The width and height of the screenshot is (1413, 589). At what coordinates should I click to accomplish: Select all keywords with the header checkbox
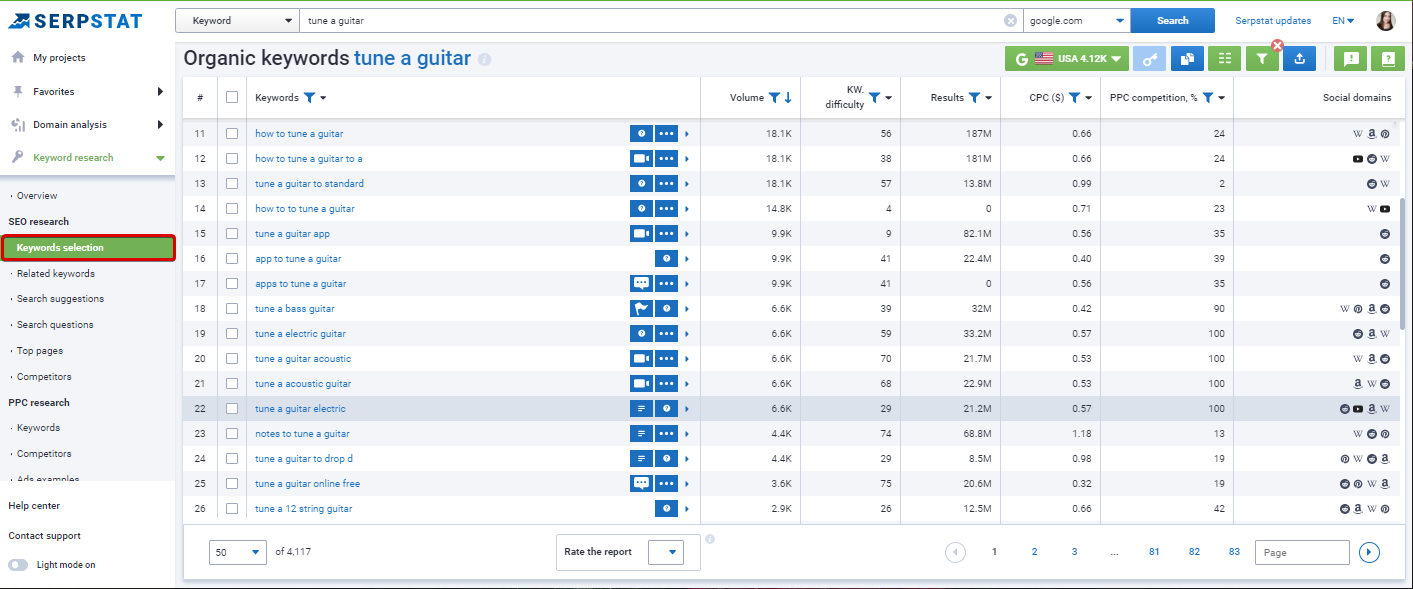[232, 97]
